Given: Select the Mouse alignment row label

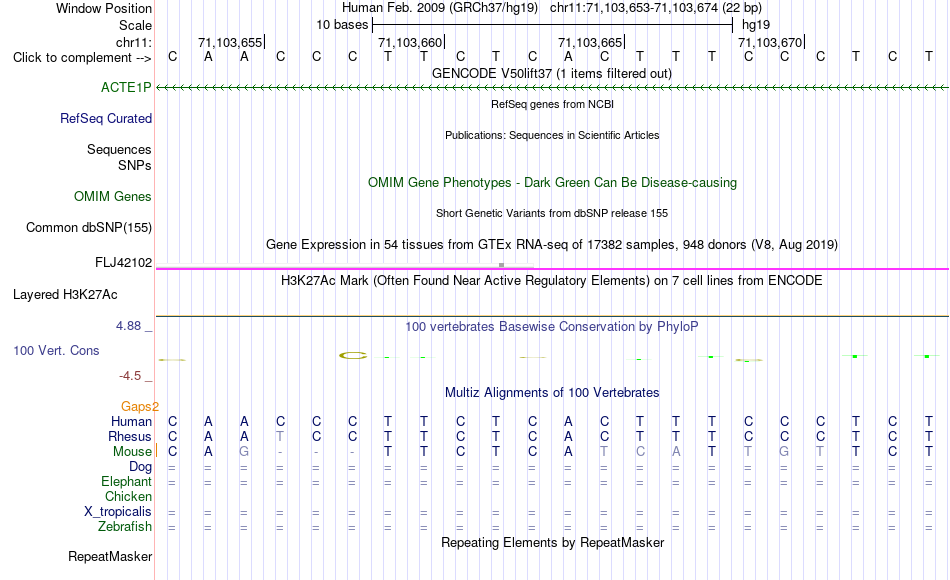Looking at the screenshot, I should tap(132, 452).
